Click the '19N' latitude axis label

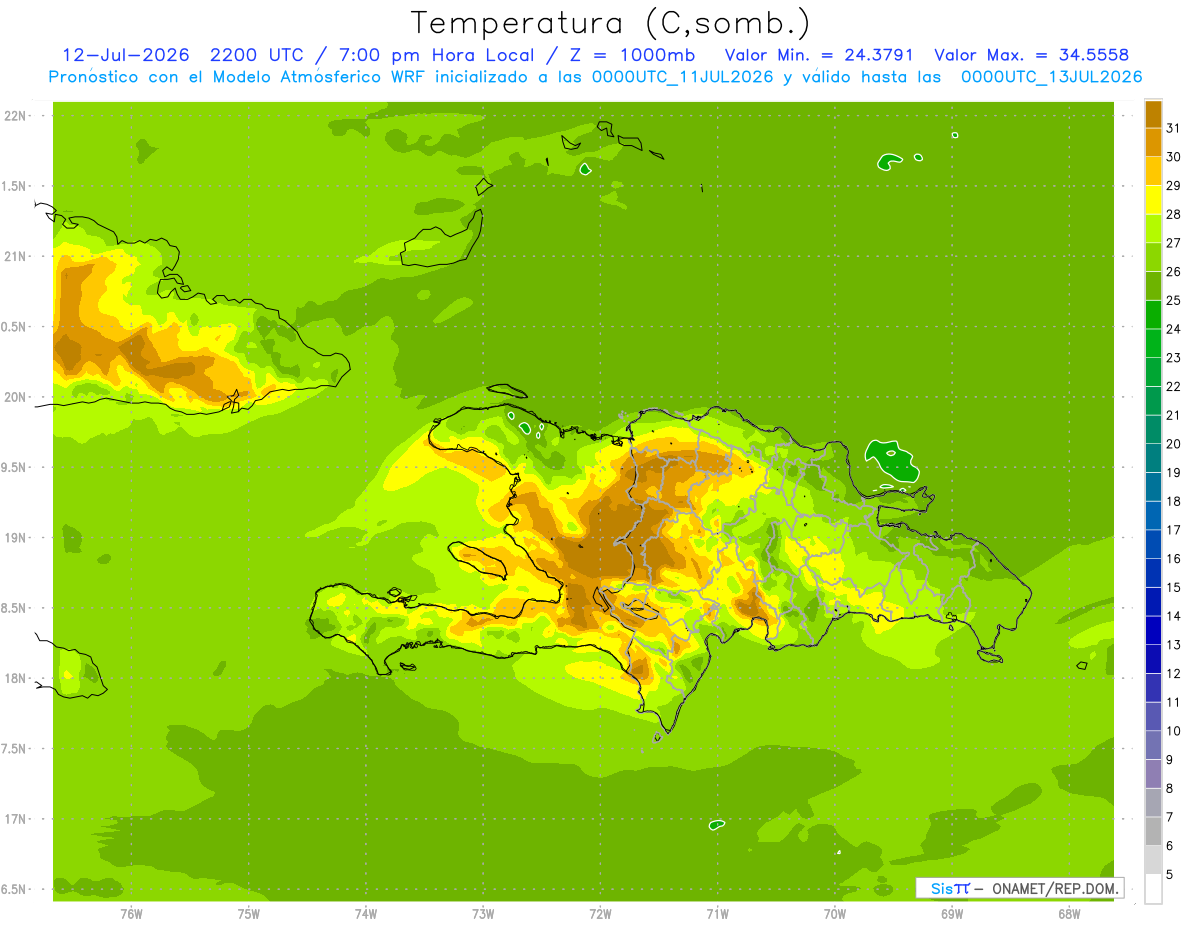[x=16, y=538]
